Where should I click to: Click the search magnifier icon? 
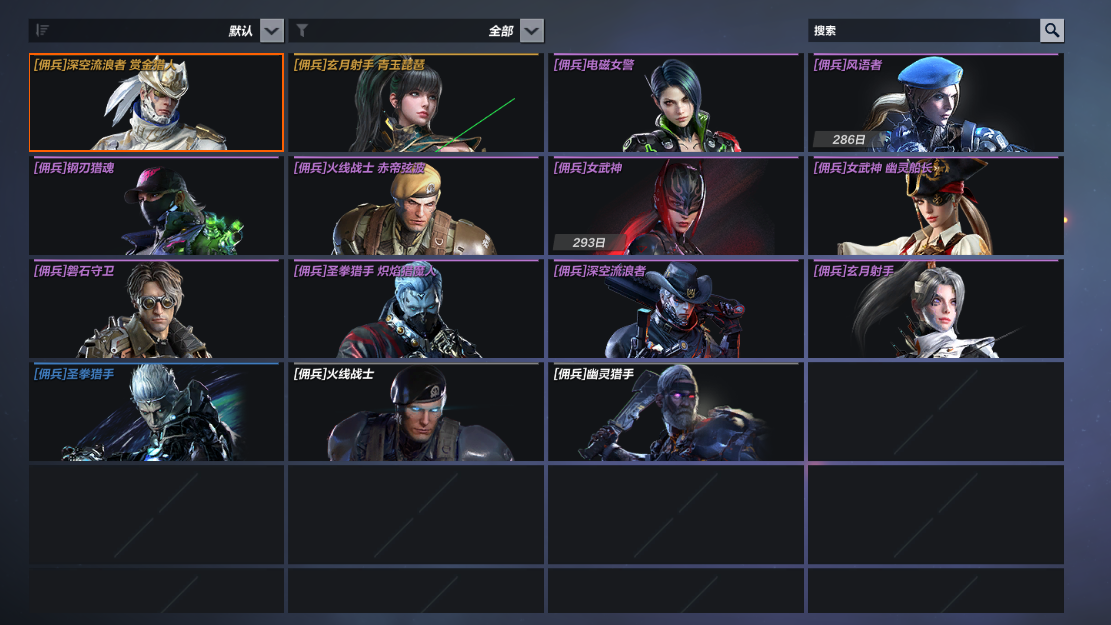(1051, 30)
